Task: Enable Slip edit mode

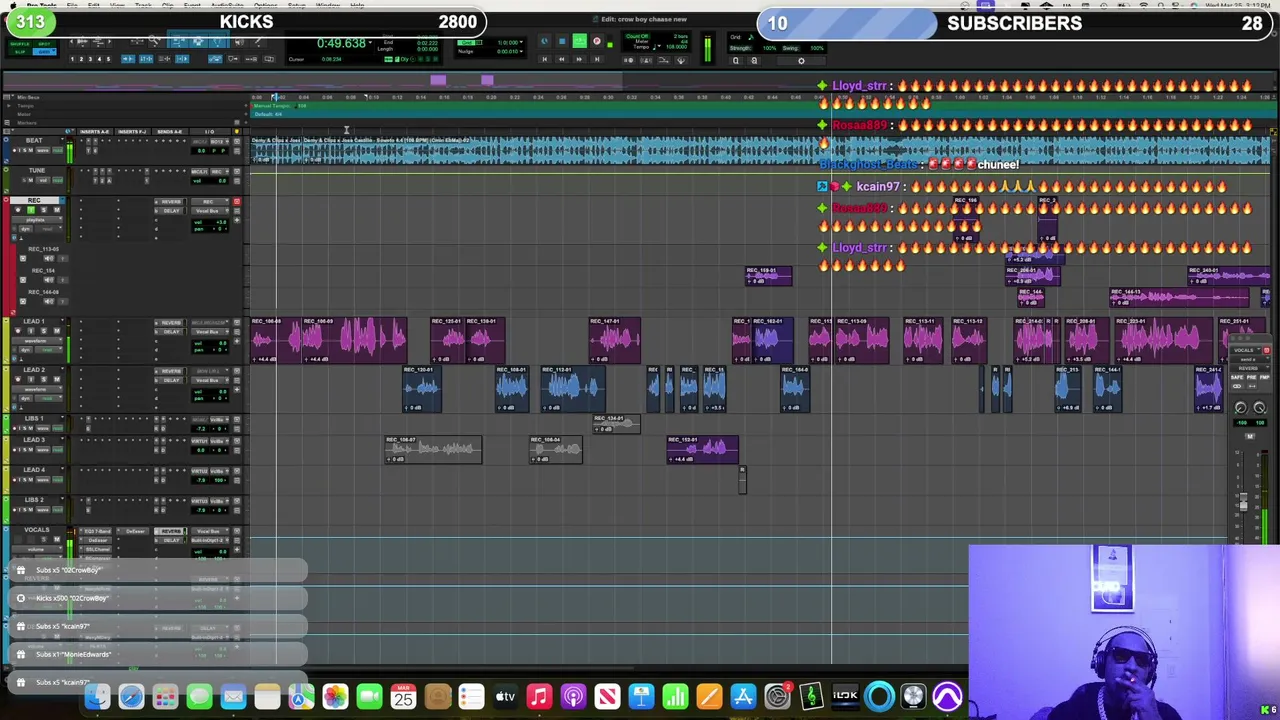Action: pos(20,52)
